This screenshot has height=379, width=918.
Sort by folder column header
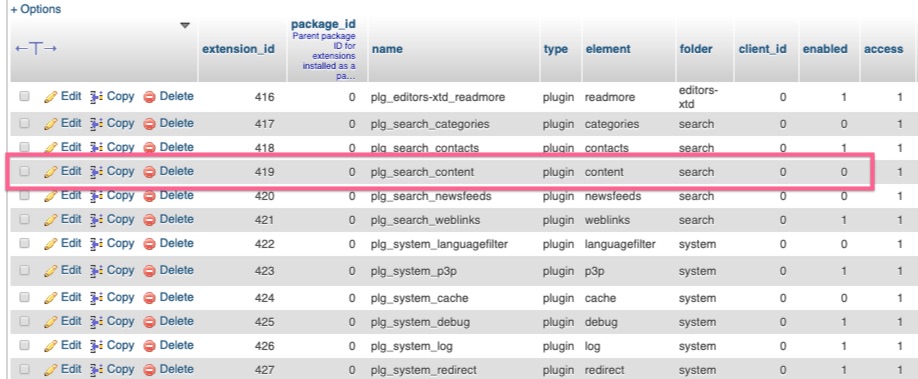click(x=696, y=49)
